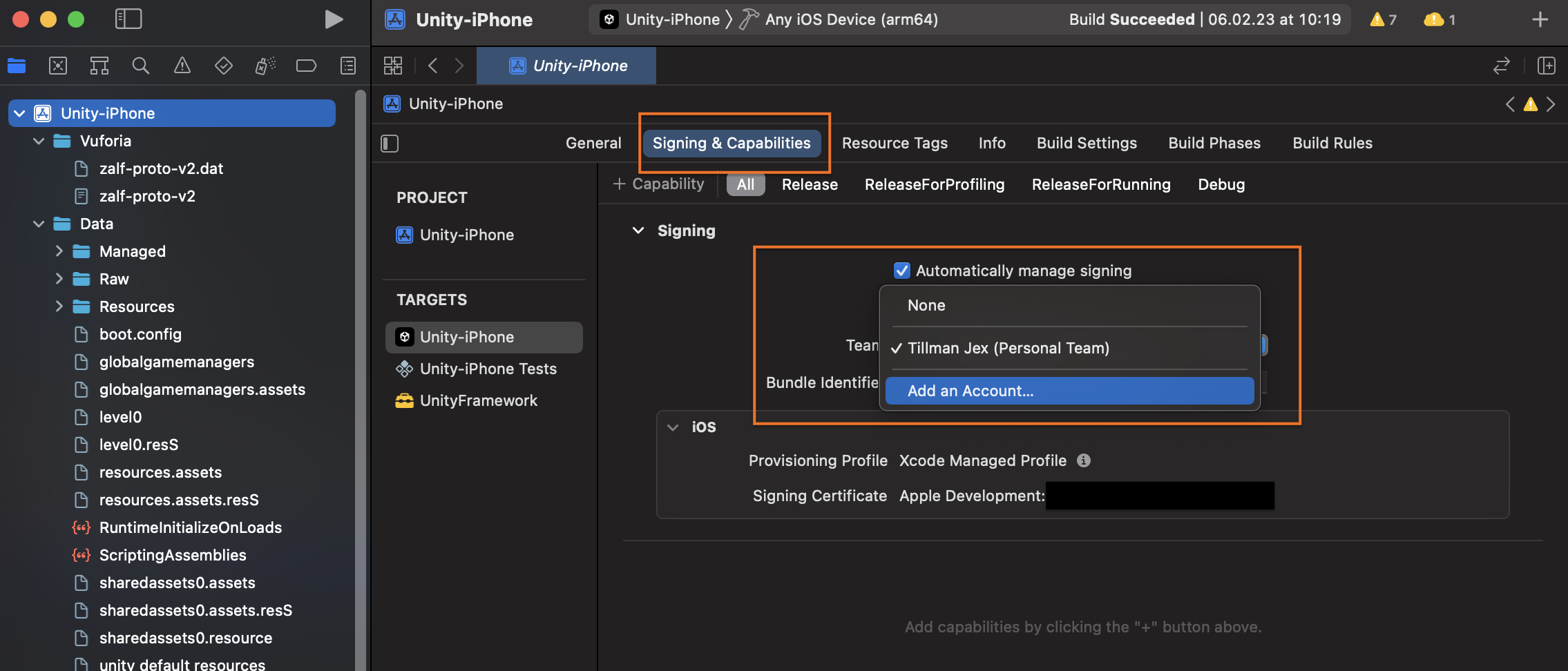The height and width of the screenshot is (671, 1568).
Task: Choose destination Any iOS Device (arm64)
Action: [x=838, y=19]
